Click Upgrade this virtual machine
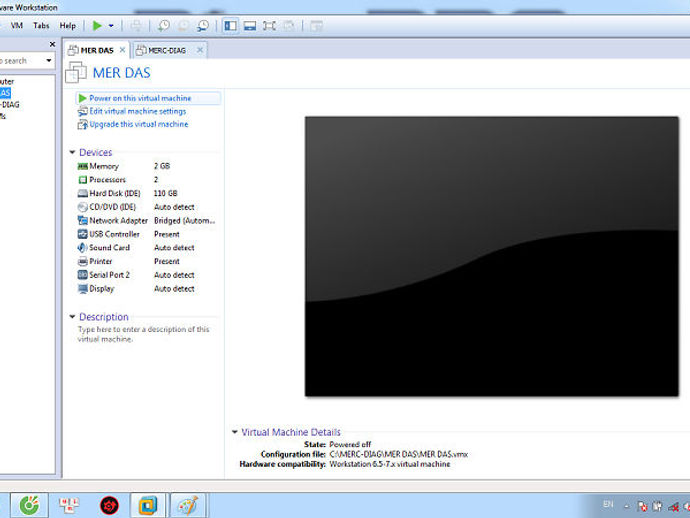 tap(139, 124)
